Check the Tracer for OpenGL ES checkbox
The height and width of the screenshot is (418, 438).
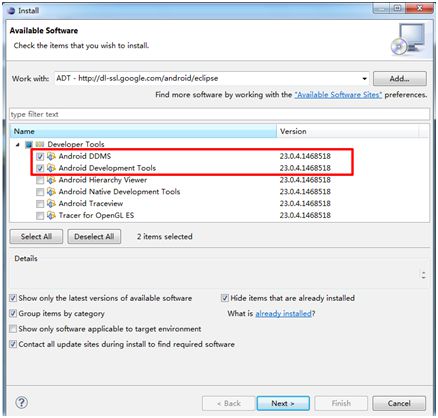[40, 216]
